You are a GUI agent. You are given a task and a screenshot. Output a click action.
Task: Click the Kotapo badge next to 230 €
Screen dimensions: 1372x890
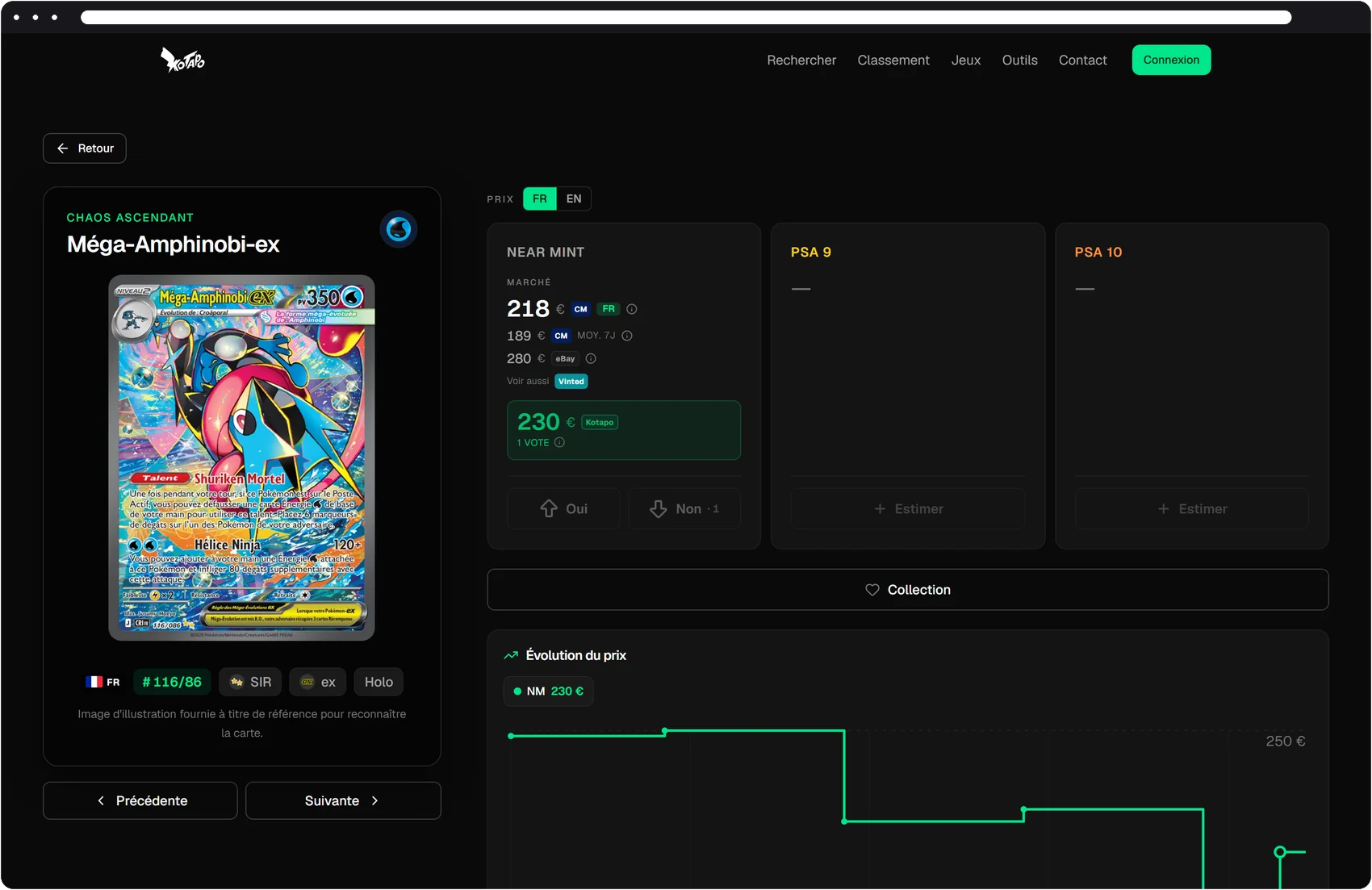pos(600,422)
